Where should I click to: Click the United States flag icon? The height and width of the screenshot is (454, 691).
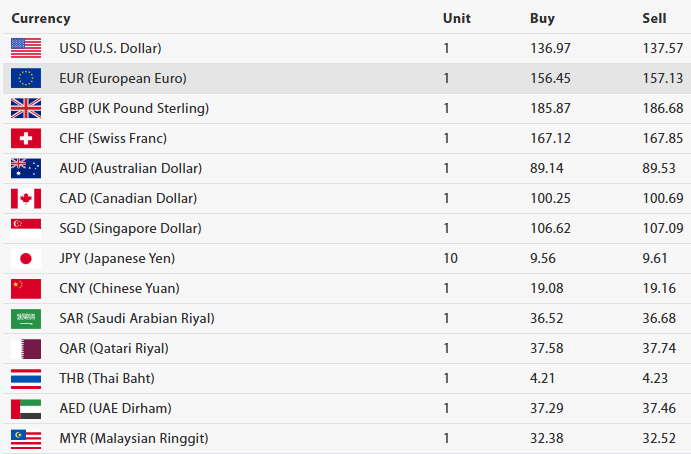coord(25,48)
